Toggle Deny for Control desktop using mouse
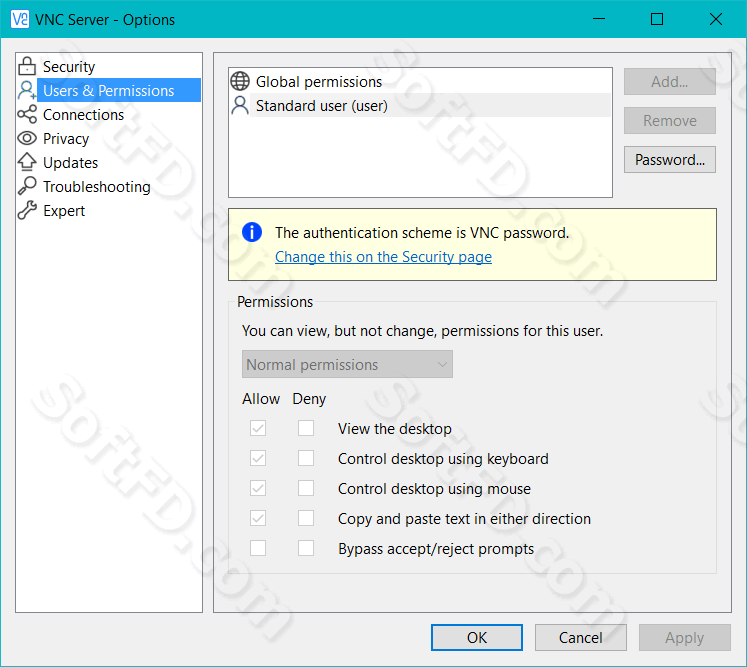 [x=306, y=488]
